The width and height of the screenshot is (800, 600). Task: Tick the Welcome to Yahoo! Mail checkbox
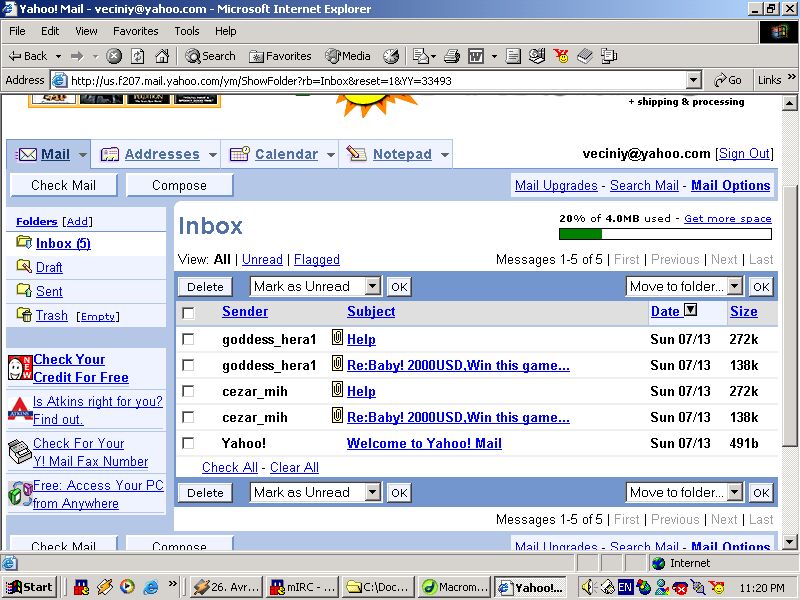188,443
